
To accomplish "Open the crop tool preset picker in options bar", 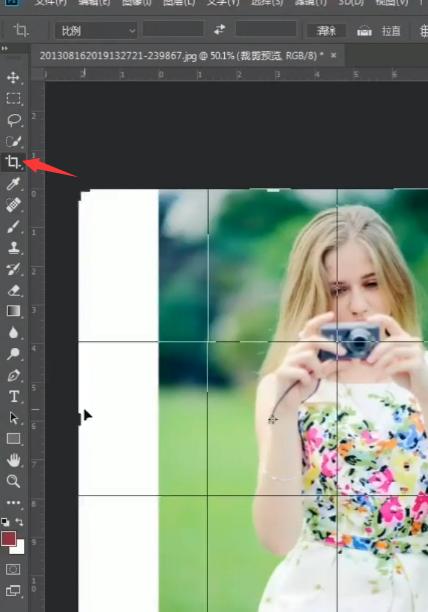I will (21, 30).
